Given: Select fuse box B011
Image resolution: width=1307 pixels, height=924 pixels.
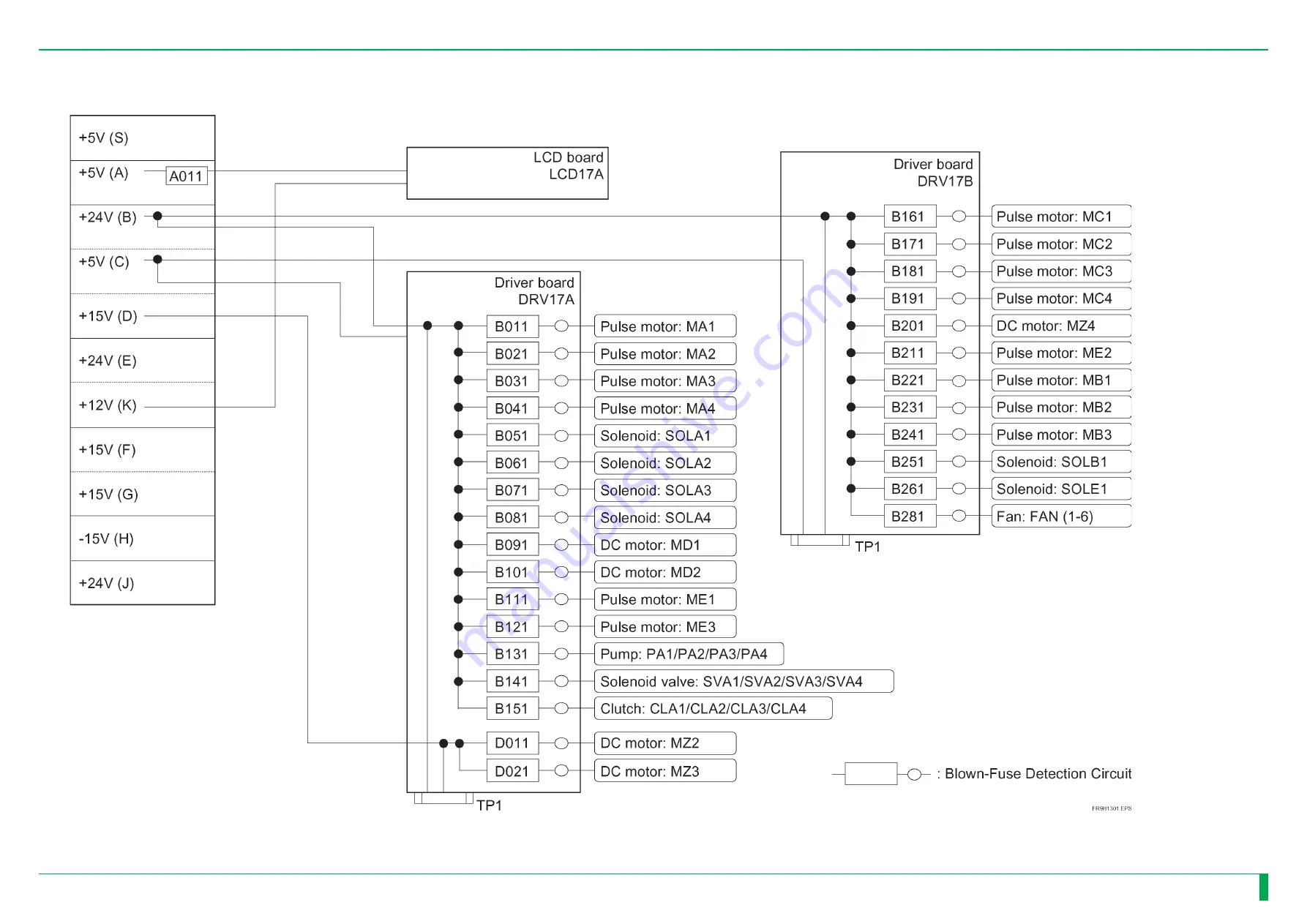Looking at the screenshot, I should click(x=512, y=326).
